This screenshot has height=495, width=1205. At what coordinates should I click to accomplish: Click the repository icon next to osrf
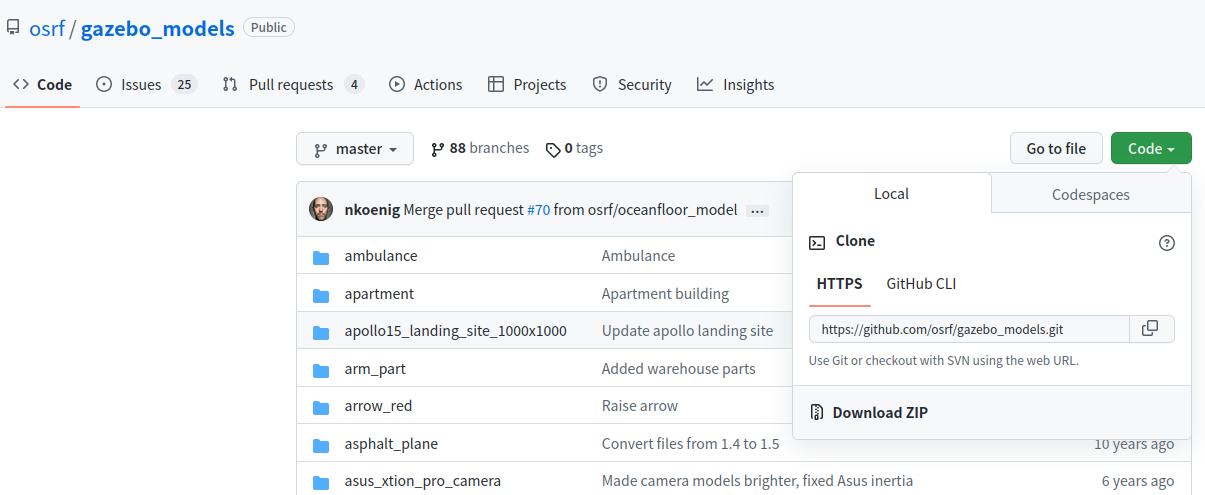click(13, 28)
